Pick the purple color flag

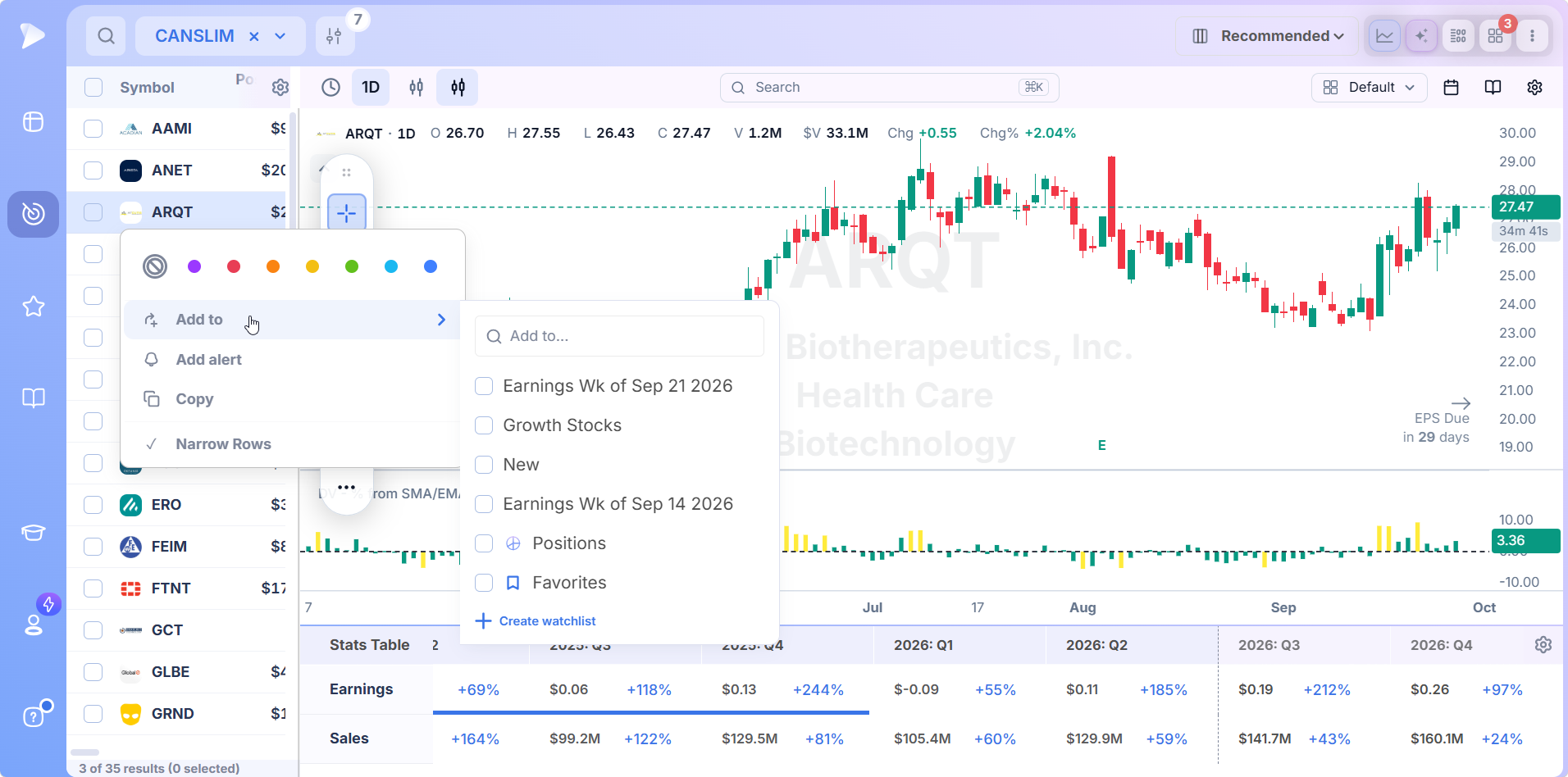coord(194,266)
